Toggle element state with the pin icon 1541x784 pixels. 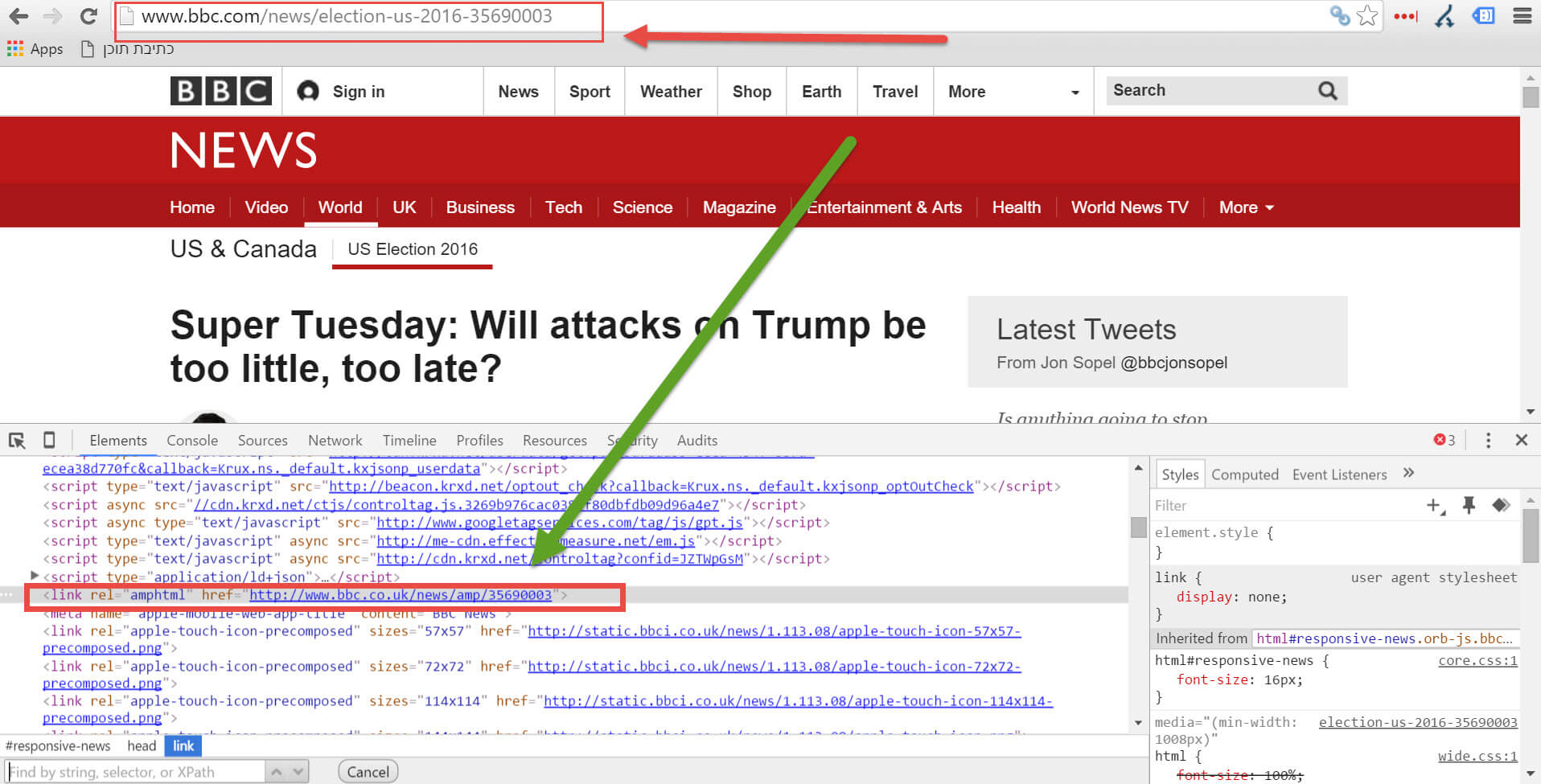[x=1469, y=506]
